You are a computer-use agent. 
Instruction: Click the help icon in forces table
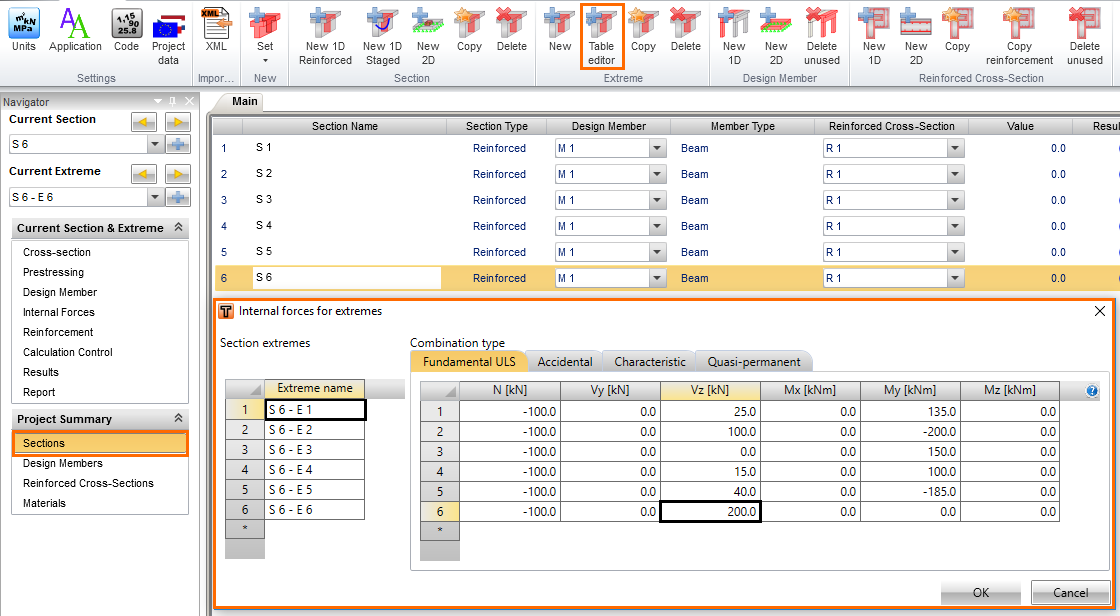1092,391
